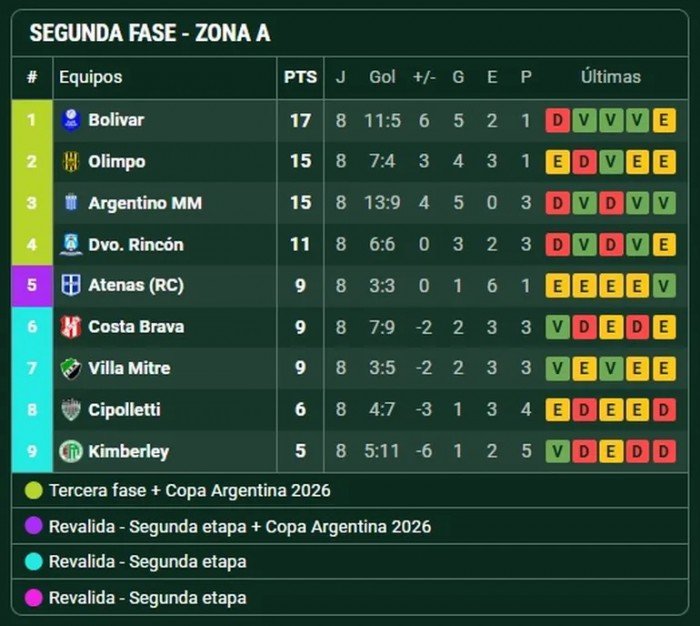
Task: Select the Equipos column header
Action: coord(91,77)
